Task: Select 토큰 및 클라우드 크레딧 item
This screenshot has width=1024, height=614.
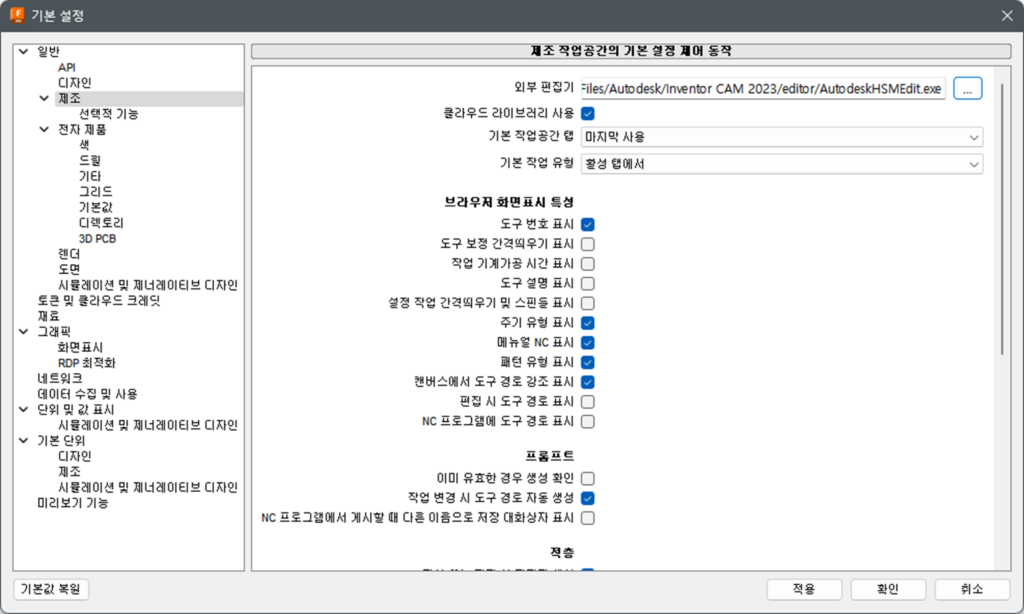Action: click(x=99, y=301)
